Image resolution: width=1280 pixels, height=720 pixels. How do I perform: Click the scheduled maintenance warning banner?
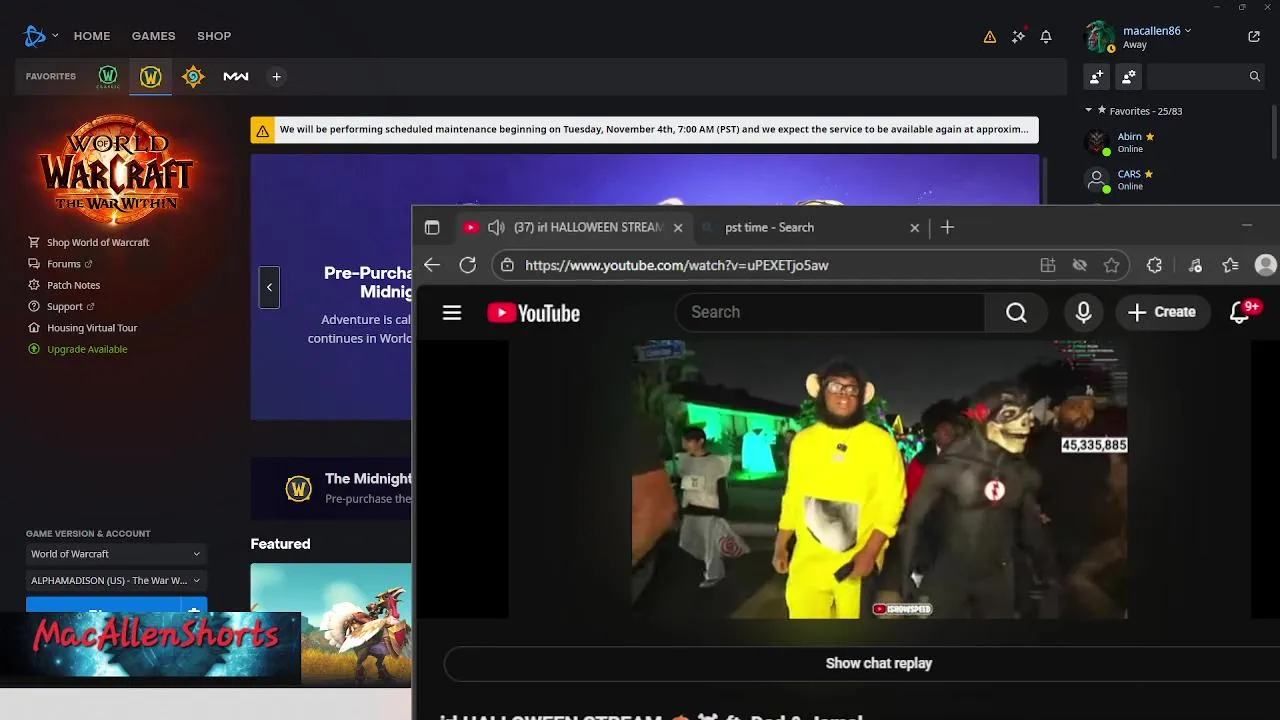tap(645, 130)
